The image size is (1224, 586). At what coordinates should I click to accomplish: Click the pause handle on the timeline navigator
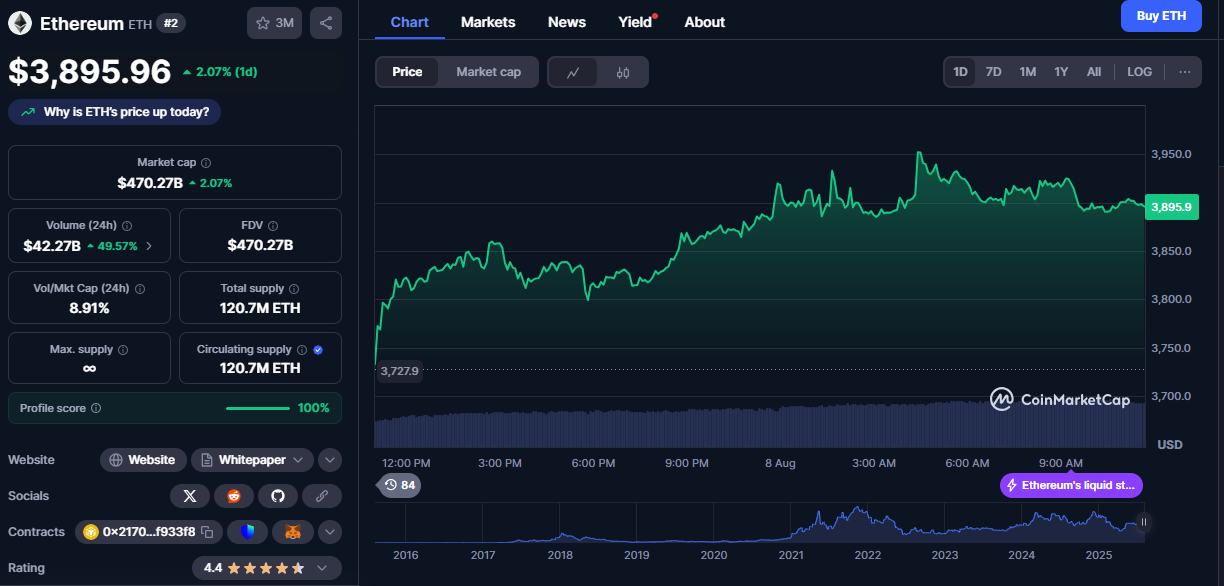point(1144,522)
